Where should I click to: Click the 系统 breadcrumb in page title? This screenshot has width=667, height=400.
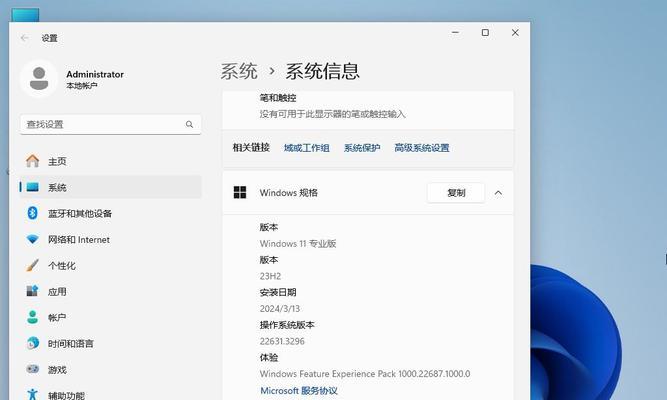[x=239, y=71]
